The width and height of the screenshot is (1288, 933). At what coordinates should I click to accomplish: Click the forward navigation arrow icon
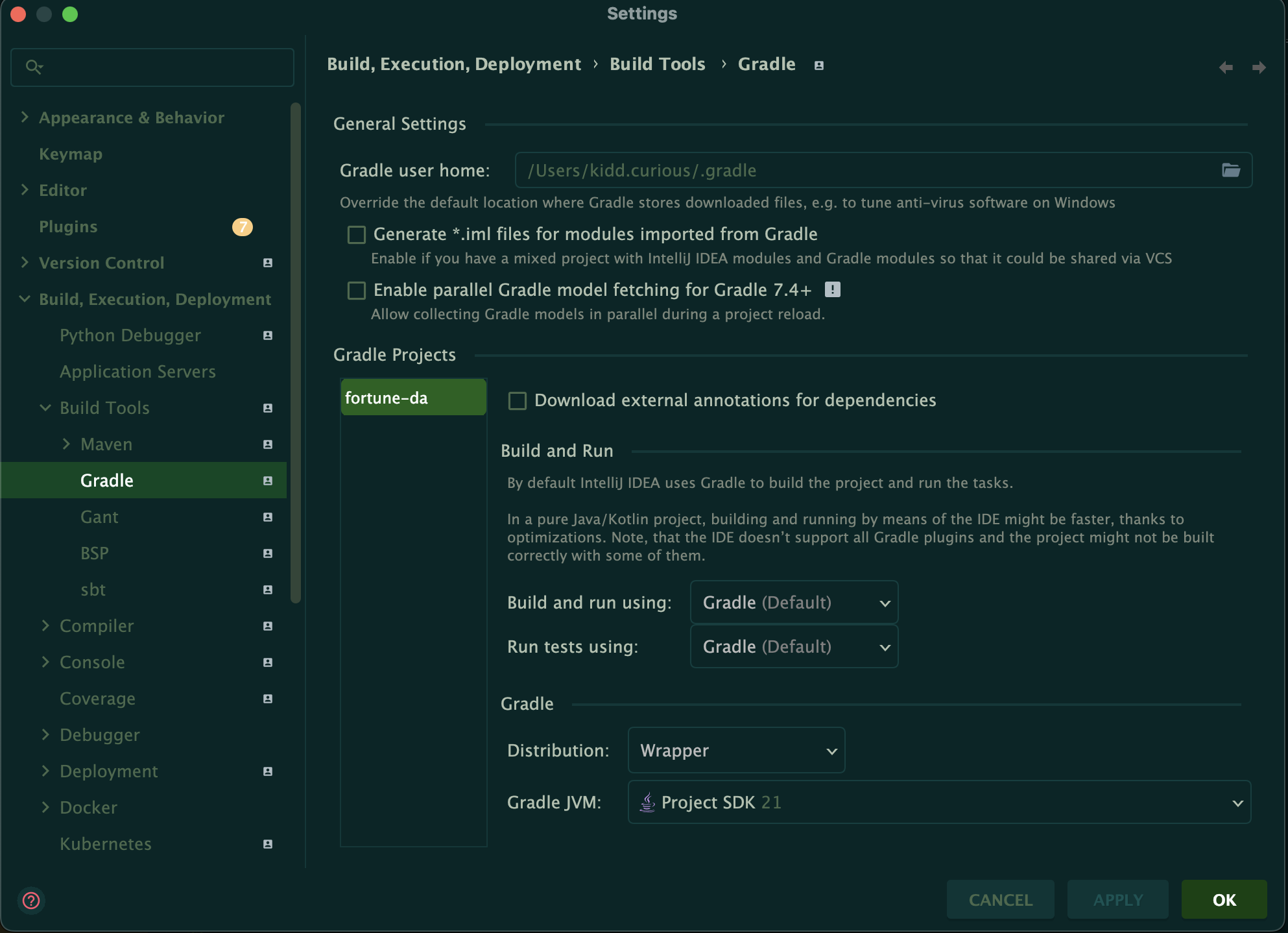point(1259,67)
